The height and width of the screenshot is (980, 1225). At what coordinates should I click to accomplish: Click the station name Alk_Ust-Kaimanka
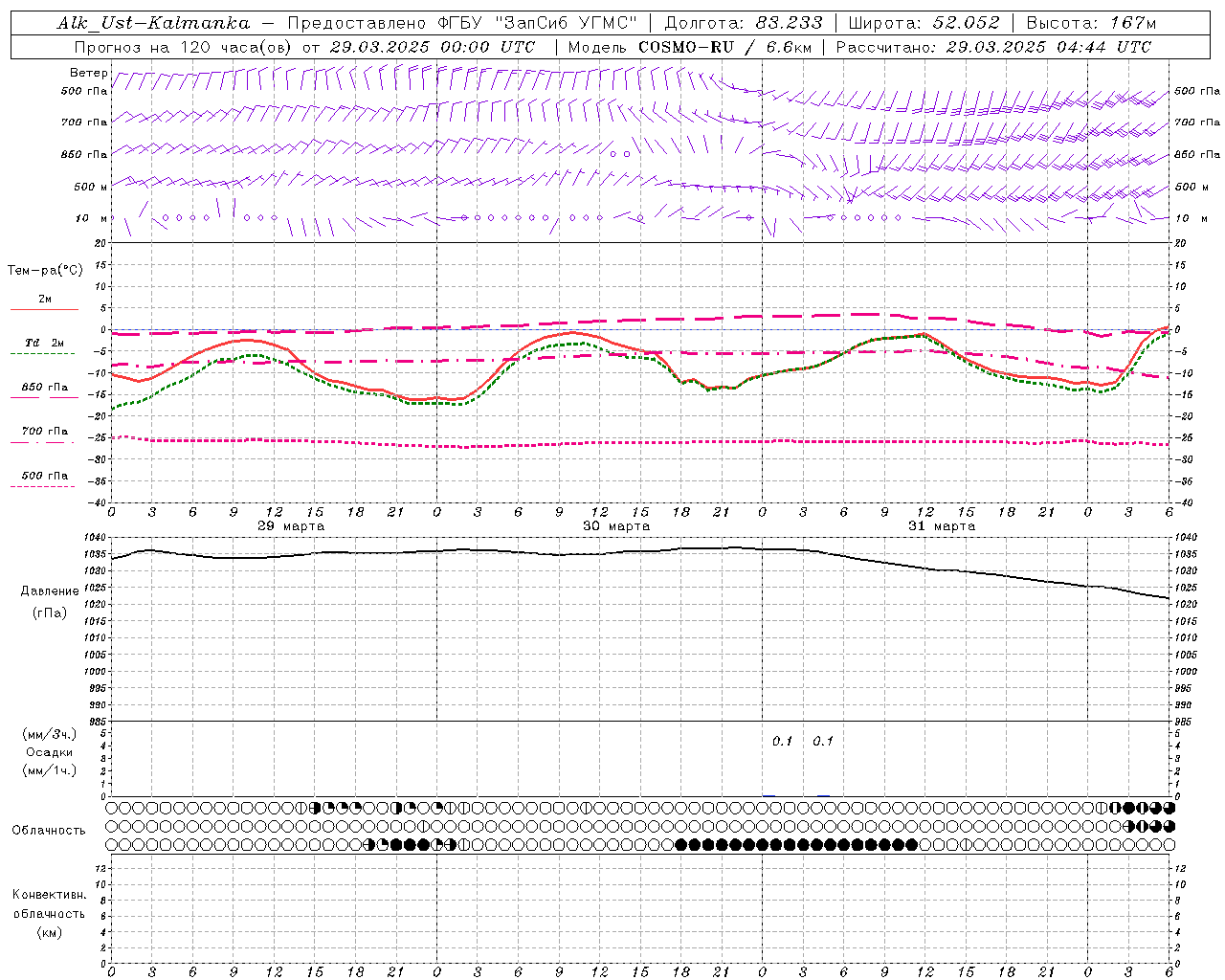coord(153,23)
